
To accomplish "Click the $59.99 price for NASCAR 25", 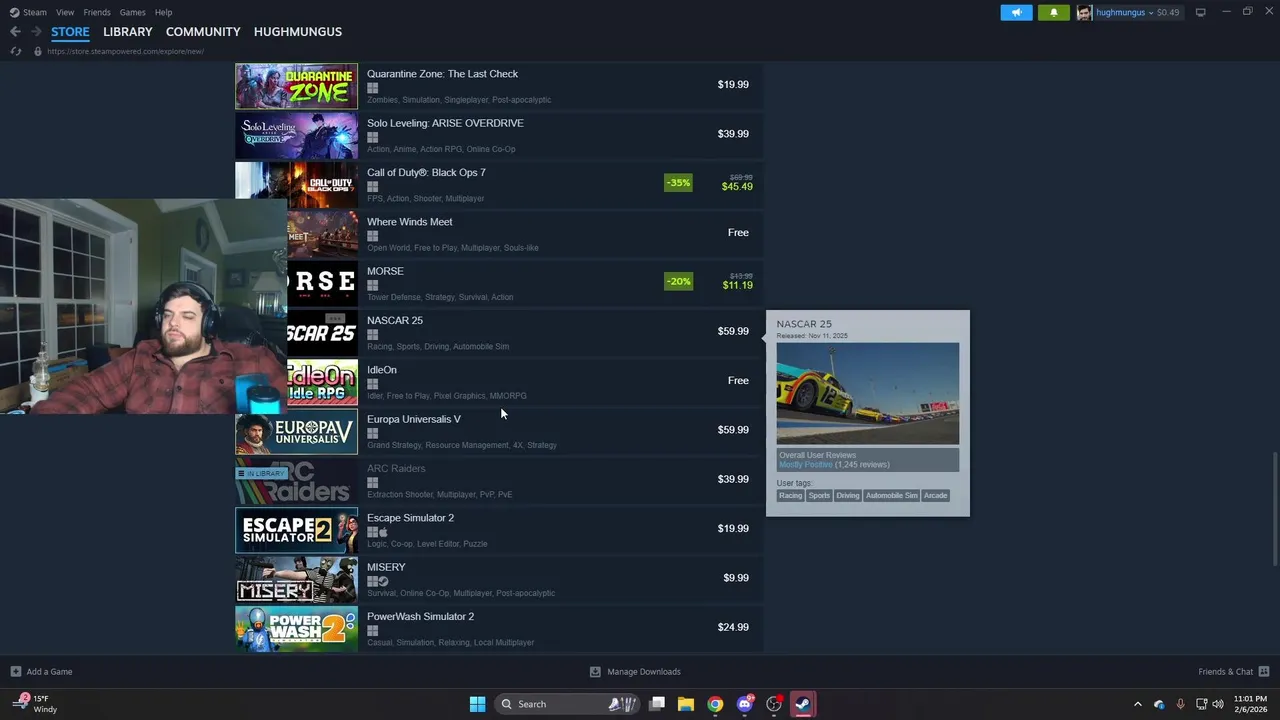I will point(733,331).
